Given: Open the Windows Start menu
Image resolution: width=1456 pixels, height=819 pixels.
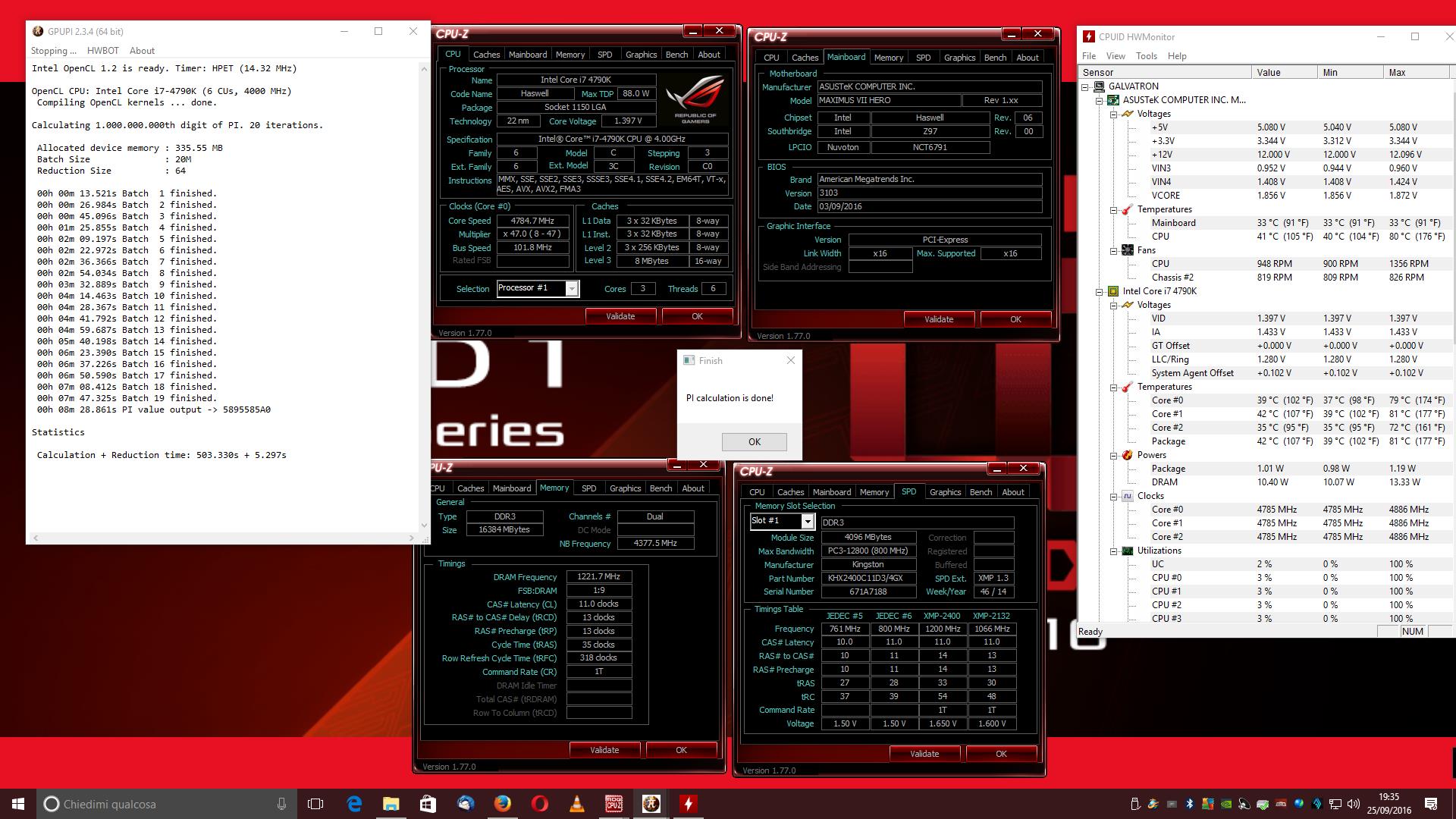Looking at the screenshot, I should coord(18,804).
